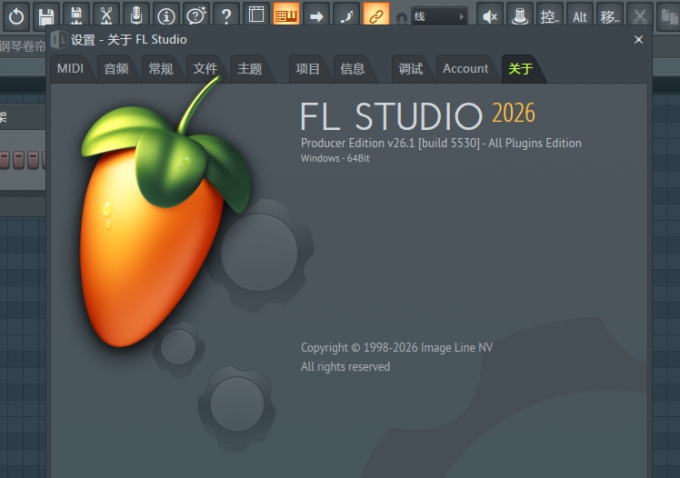Switch to the MIDI tab
The width and height of the screenshot is (680, 478).
(x=70, y=69)
